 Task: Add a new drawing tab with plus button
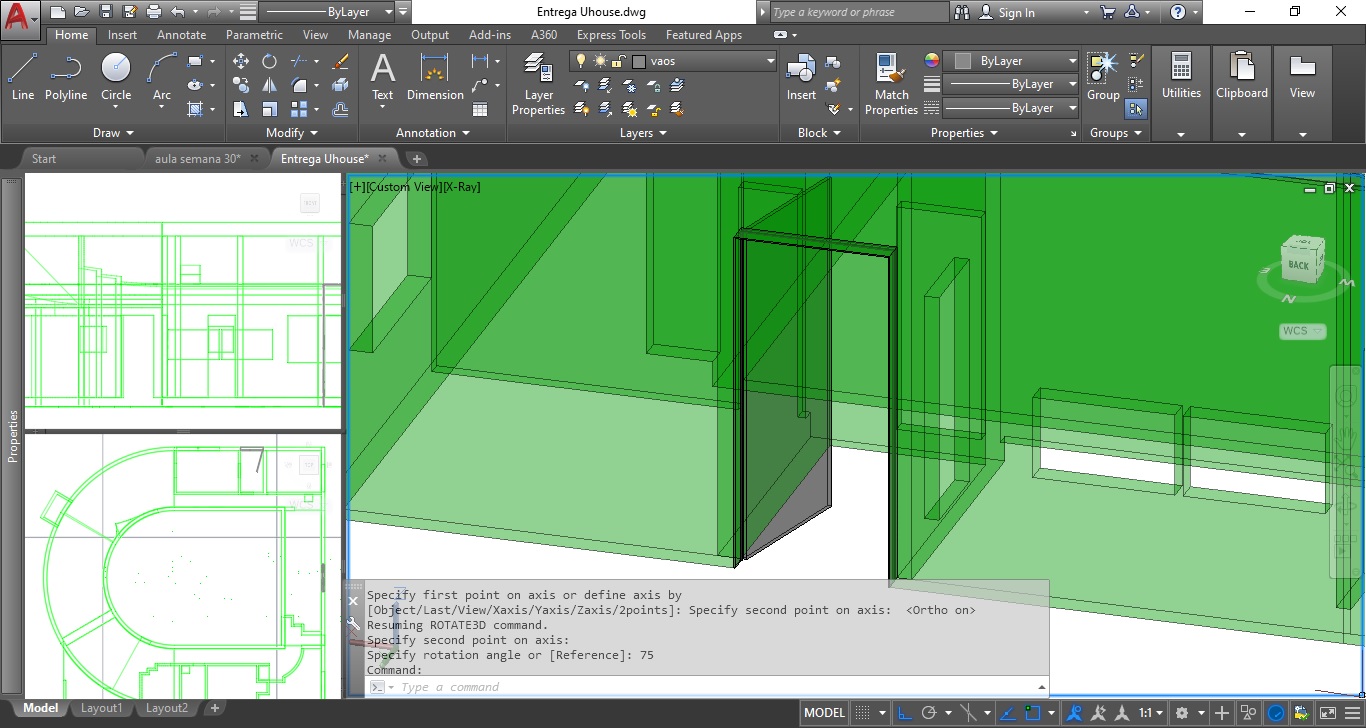(417, 158)
